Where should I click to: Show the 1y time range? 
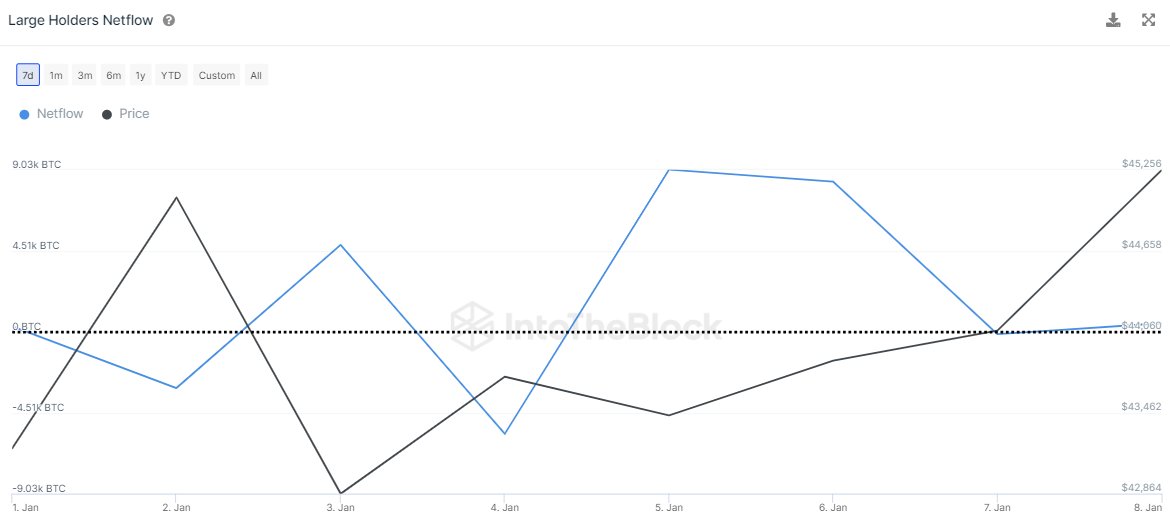[x=141, y=75]
